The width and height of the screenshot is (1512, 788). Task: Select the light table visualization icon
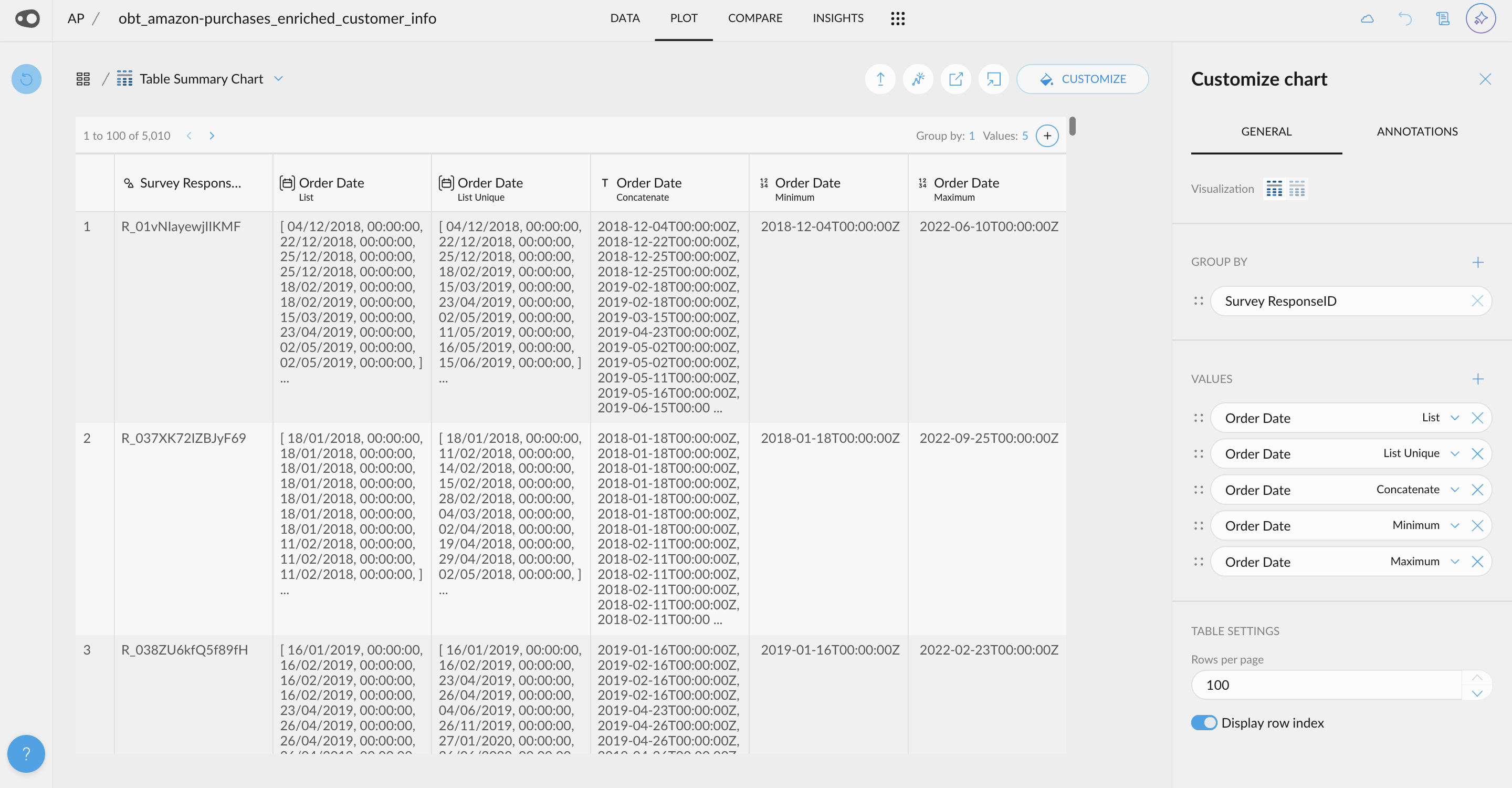pyautogui.click(x=1297, y=189)
